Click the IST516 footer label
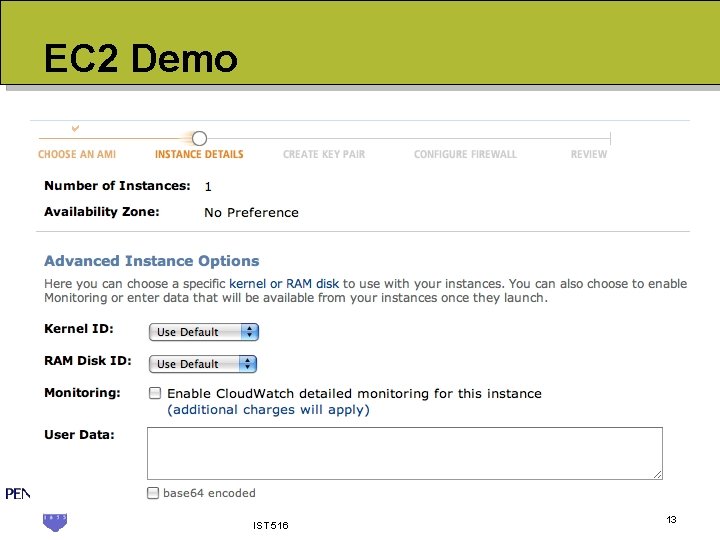The height and width of the screenshot is (540, 720). 270,525
